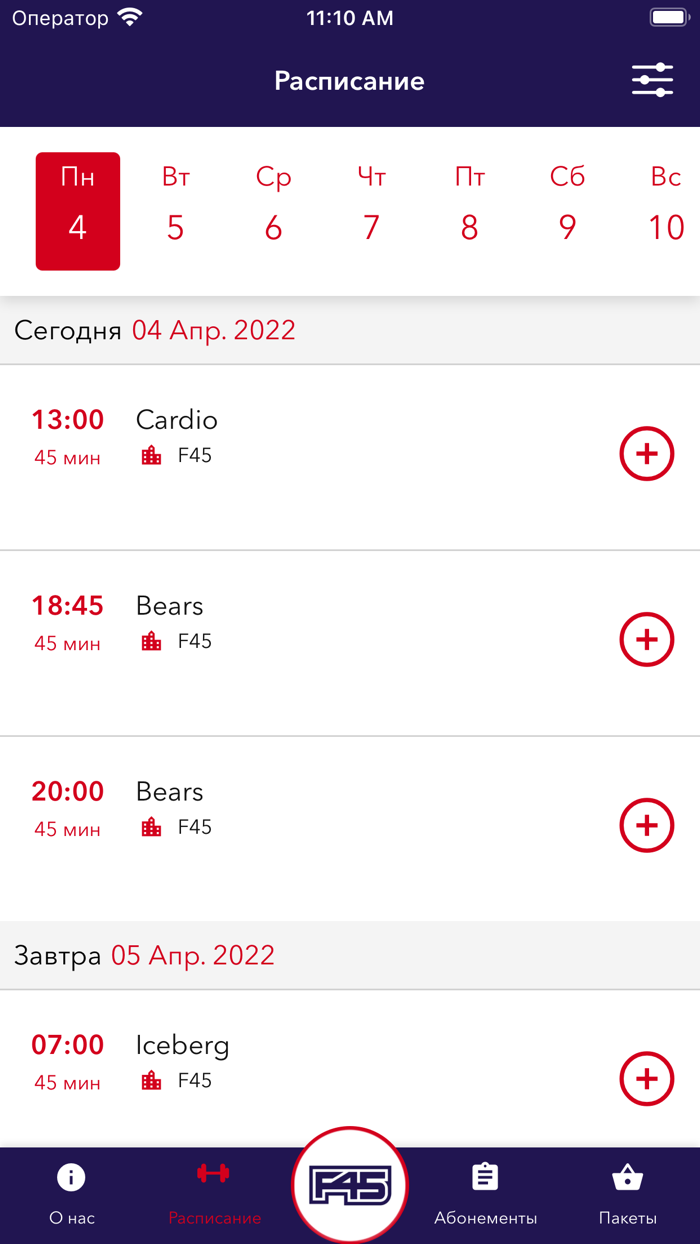Add the 07:00 Iceberg class
This screenshot has width=700, height=1244.
[647, 1079]
